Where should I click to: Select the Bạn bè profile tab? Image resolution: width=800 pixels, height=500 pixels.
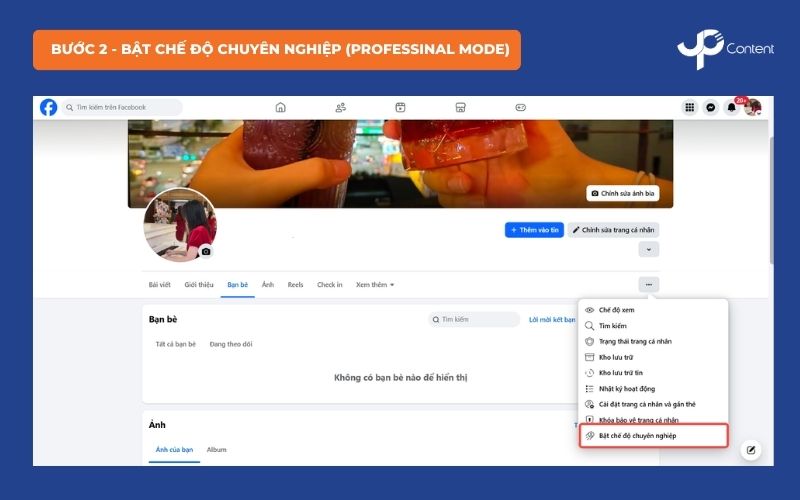point(238,285)
